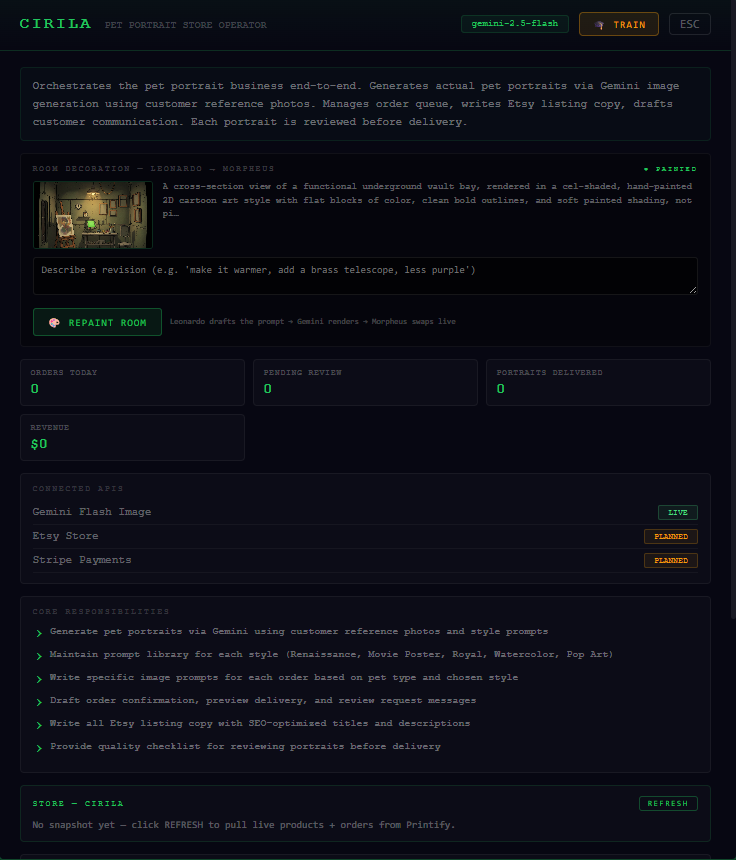Viewport: 736px width, 860px height.
Task: Click chevron beside Write all Etsy listing
Action: tap(39, 725)
